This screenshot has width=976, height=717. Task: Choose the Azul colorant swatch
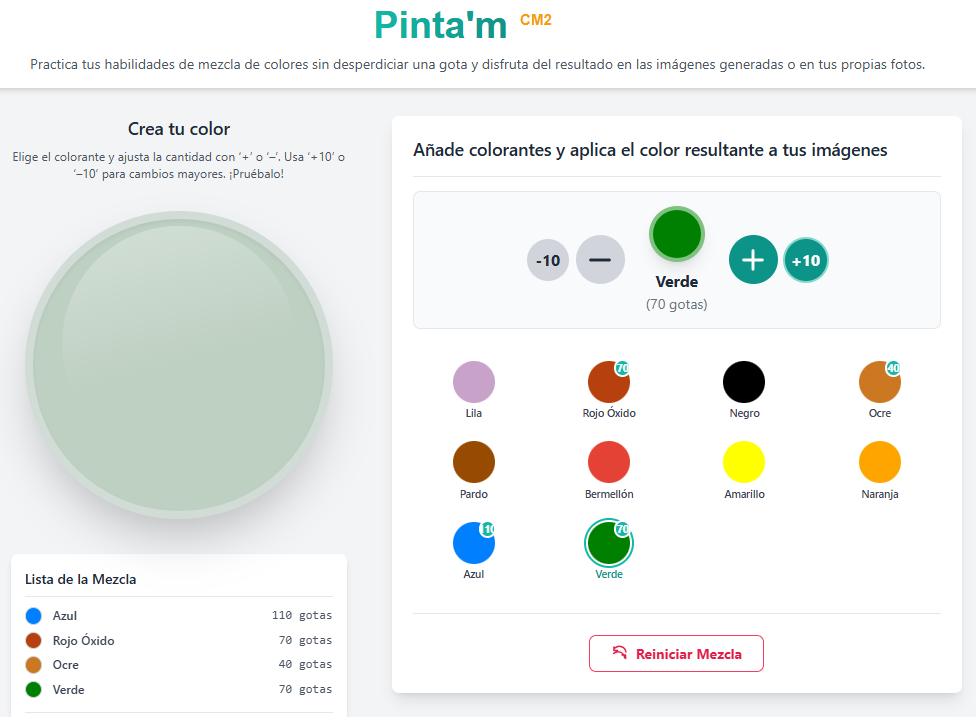pos(474,543)
